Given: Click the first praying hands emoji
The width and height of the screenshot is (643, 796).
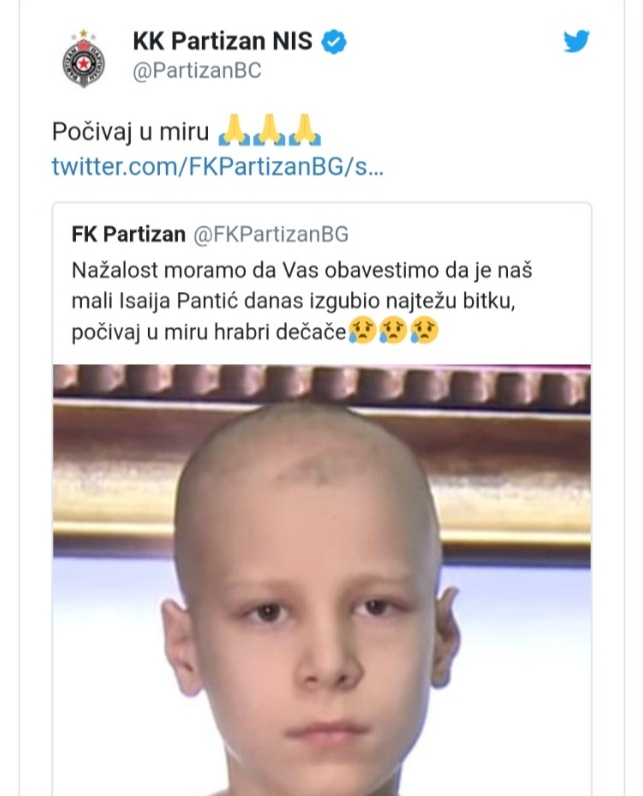Looking at the screenshot, I should pos(234,130).
